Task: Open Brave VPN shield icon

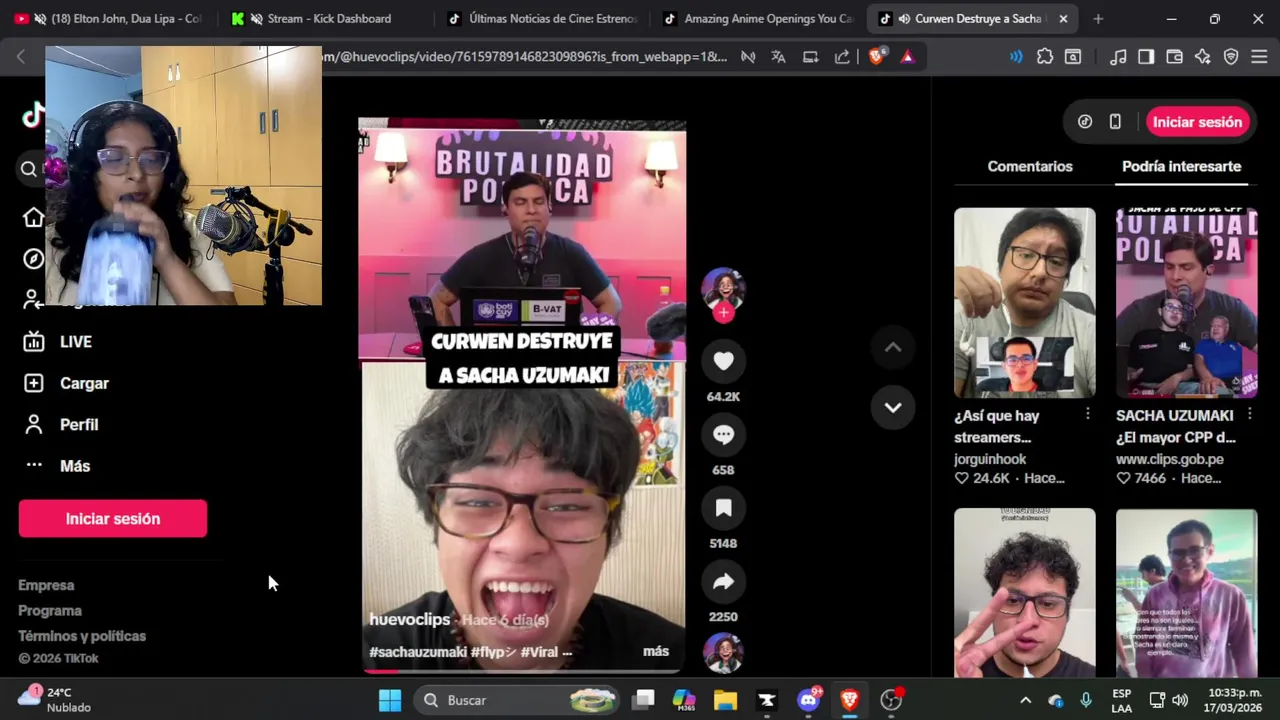Action: [x=1231, y=57]
